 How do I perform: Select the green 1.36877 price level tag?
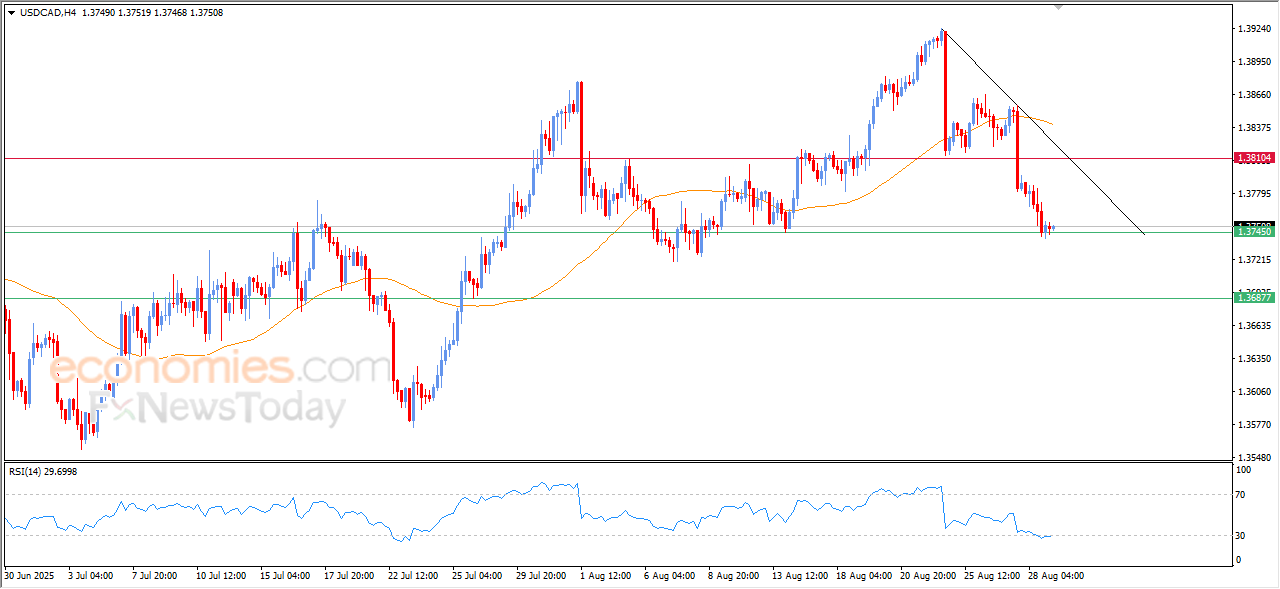click(x=1253, y=298)
